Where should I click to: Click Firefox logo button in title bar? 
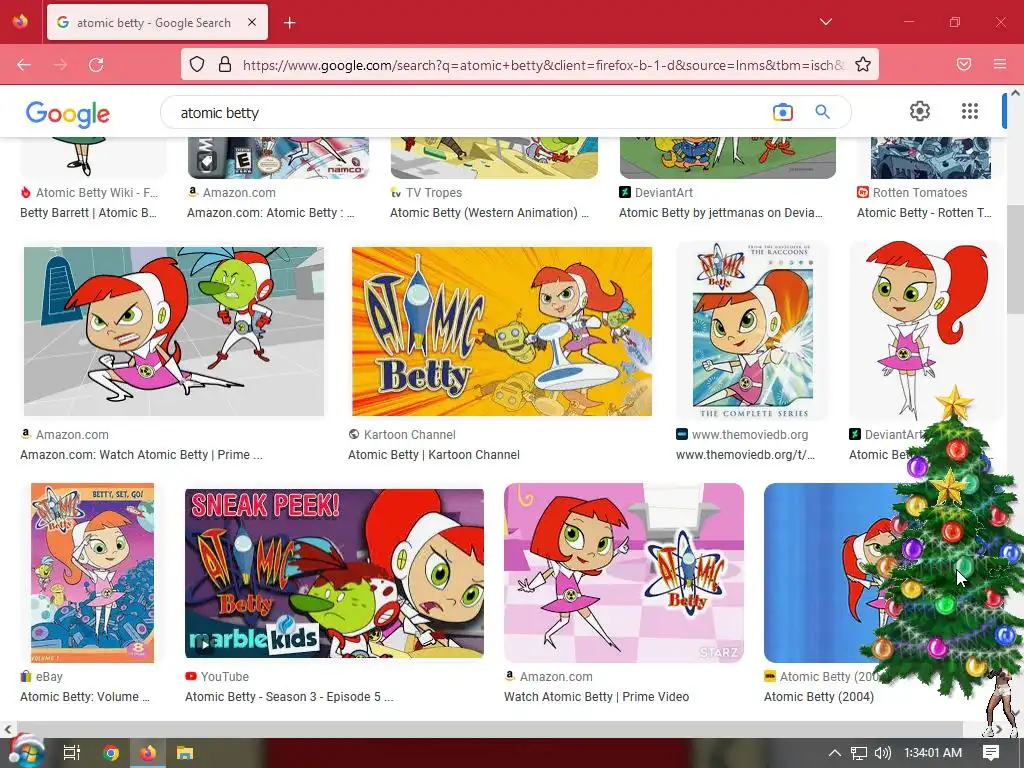tap(21, 22)
